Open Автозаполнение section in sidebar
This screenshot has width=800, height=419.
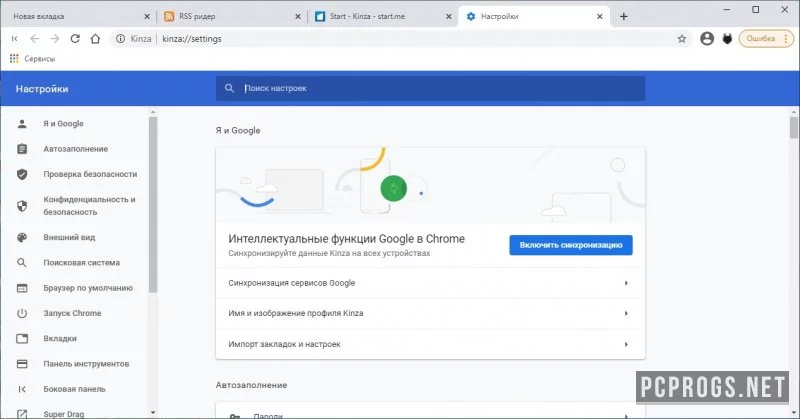click(x=76, y=149)
